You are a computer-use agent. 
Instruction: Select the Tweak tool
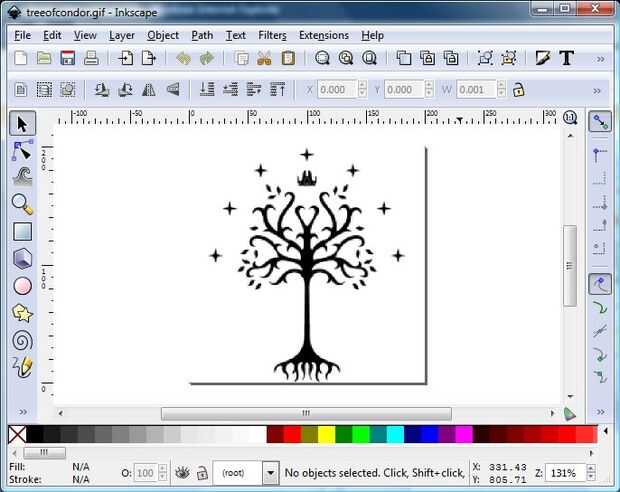[x=22, y=176]
